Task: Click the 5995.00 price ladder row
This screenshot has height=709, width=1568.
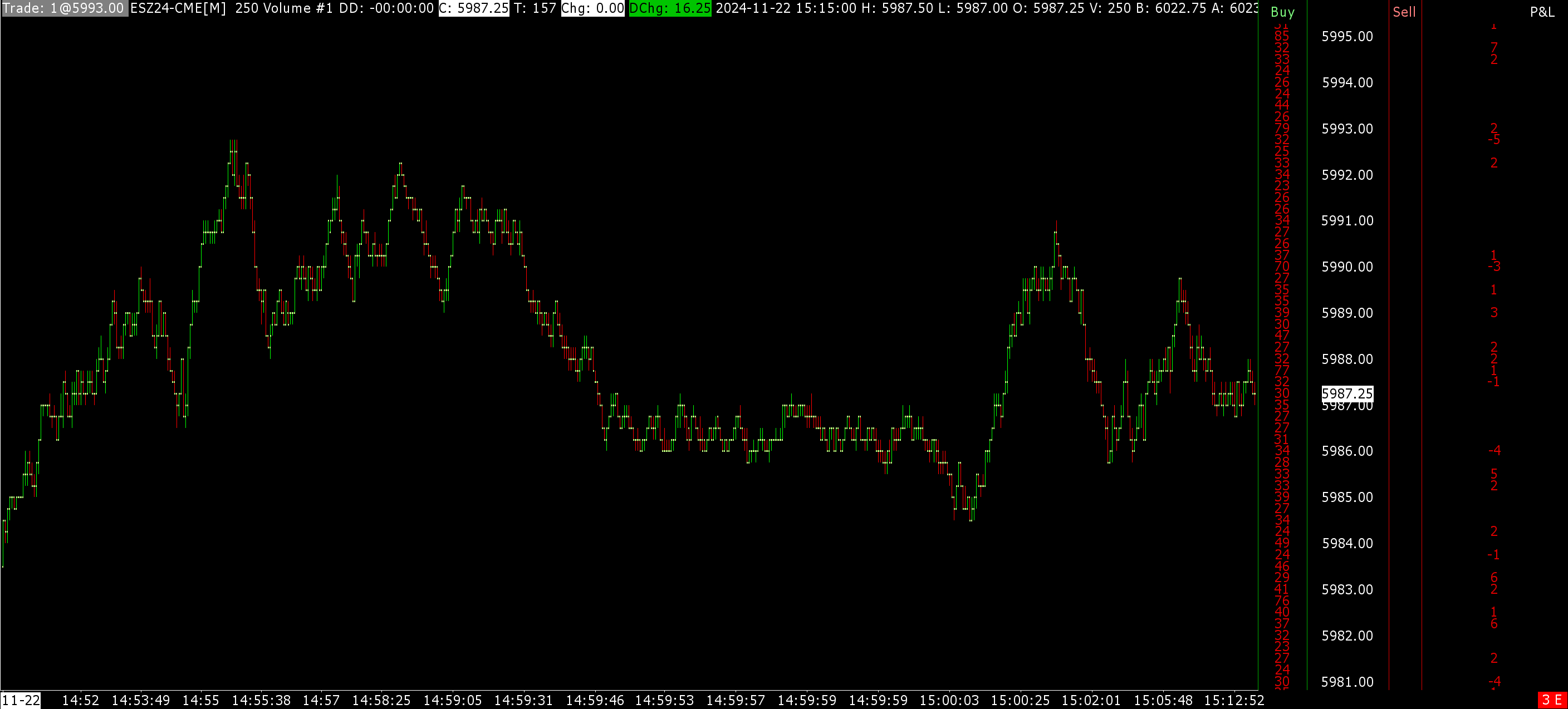Action: pyautogui.click(x=1347, y=37)
